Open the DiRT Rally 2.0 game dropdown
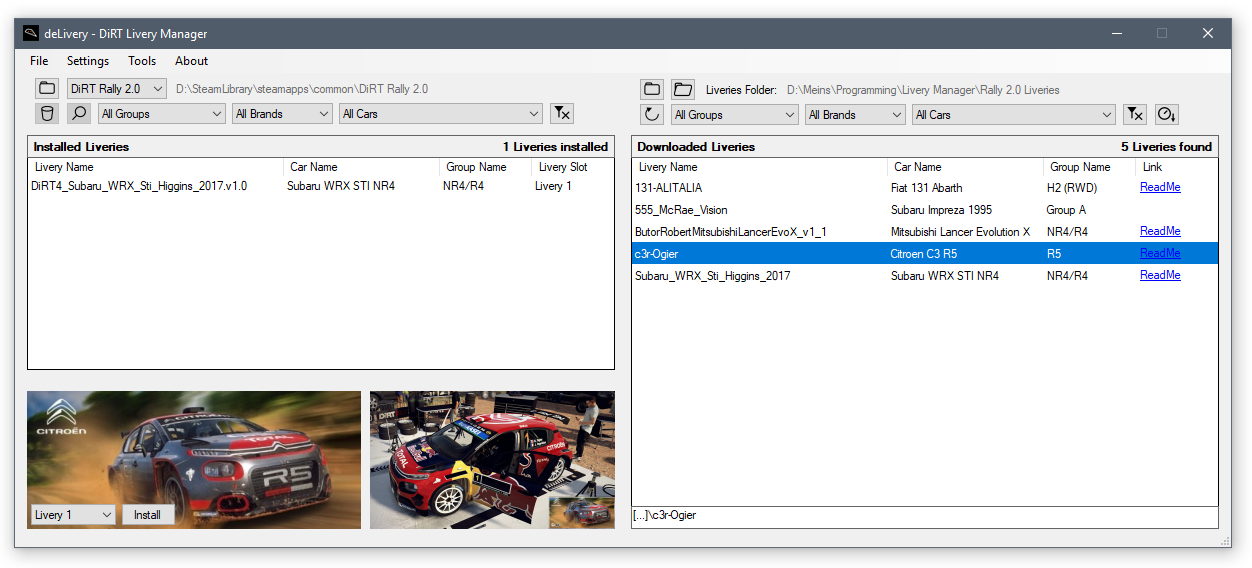 (117, 89)
